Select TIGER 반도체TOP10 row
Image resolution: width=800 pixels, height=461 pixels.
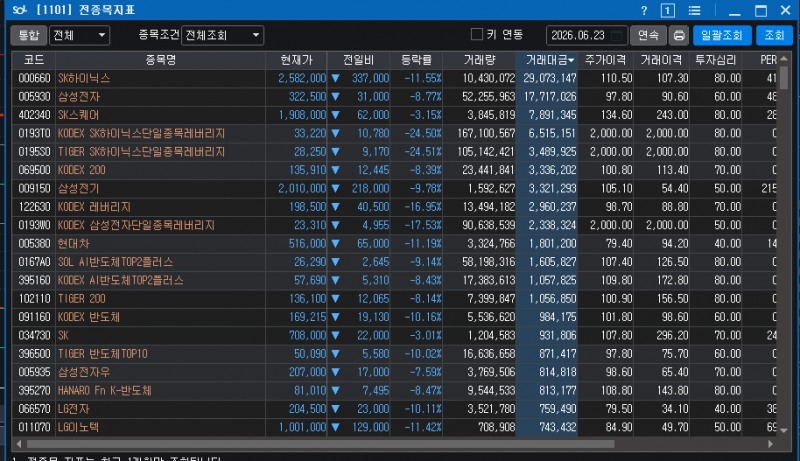click(103, 354)
